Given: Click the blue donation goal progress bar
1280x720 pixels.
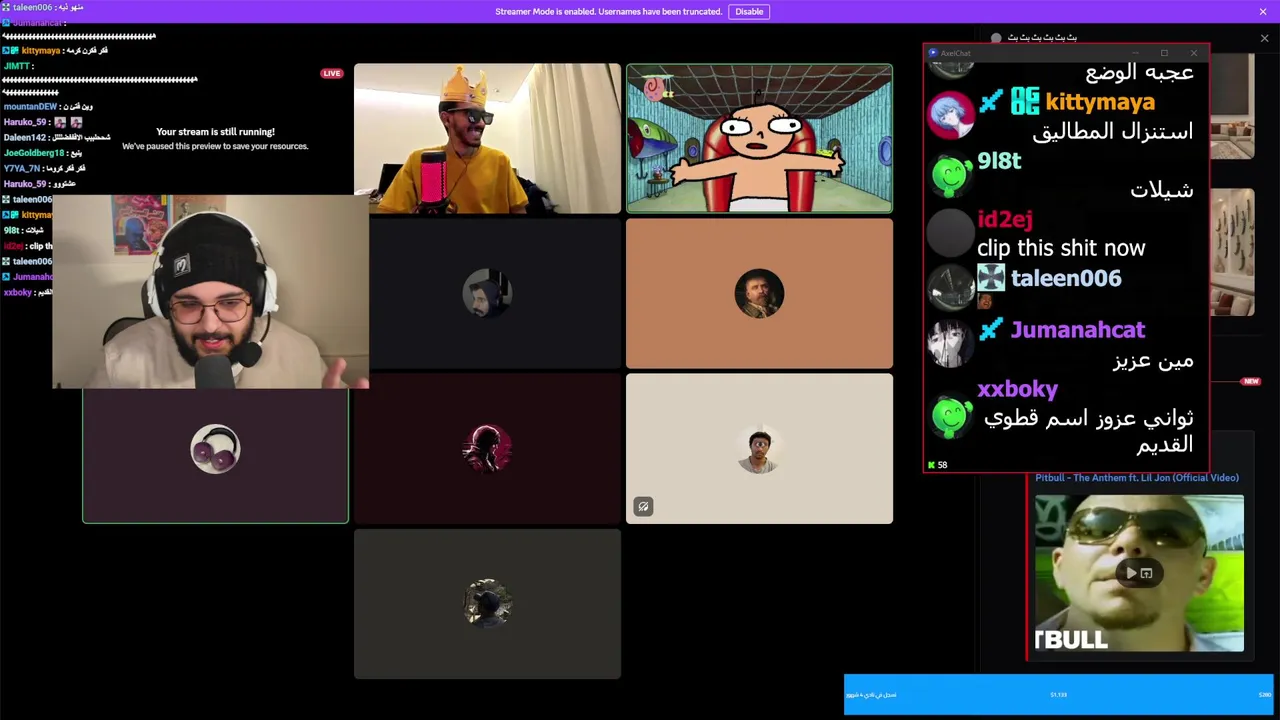Looking at the screenshot, I should click(x=1059, y=694).
